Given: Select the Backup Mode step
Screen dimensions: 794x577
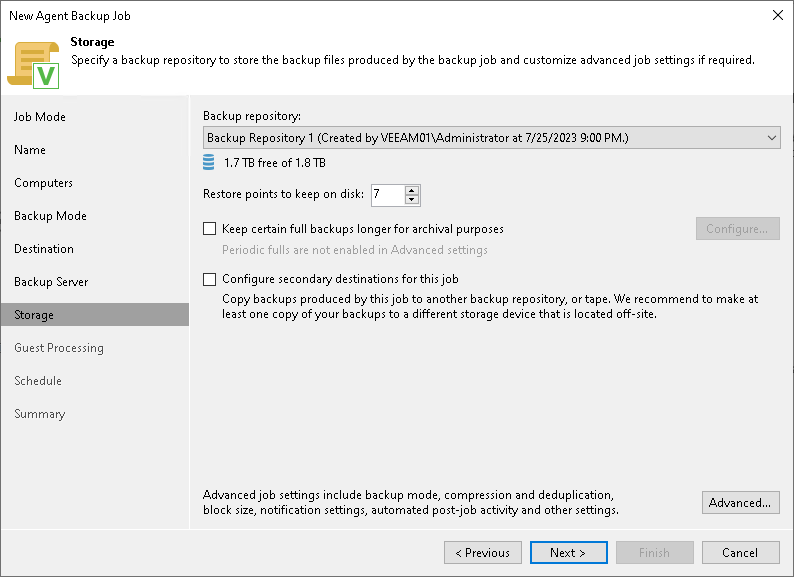Looking at the screenshot, I should 50,216.
